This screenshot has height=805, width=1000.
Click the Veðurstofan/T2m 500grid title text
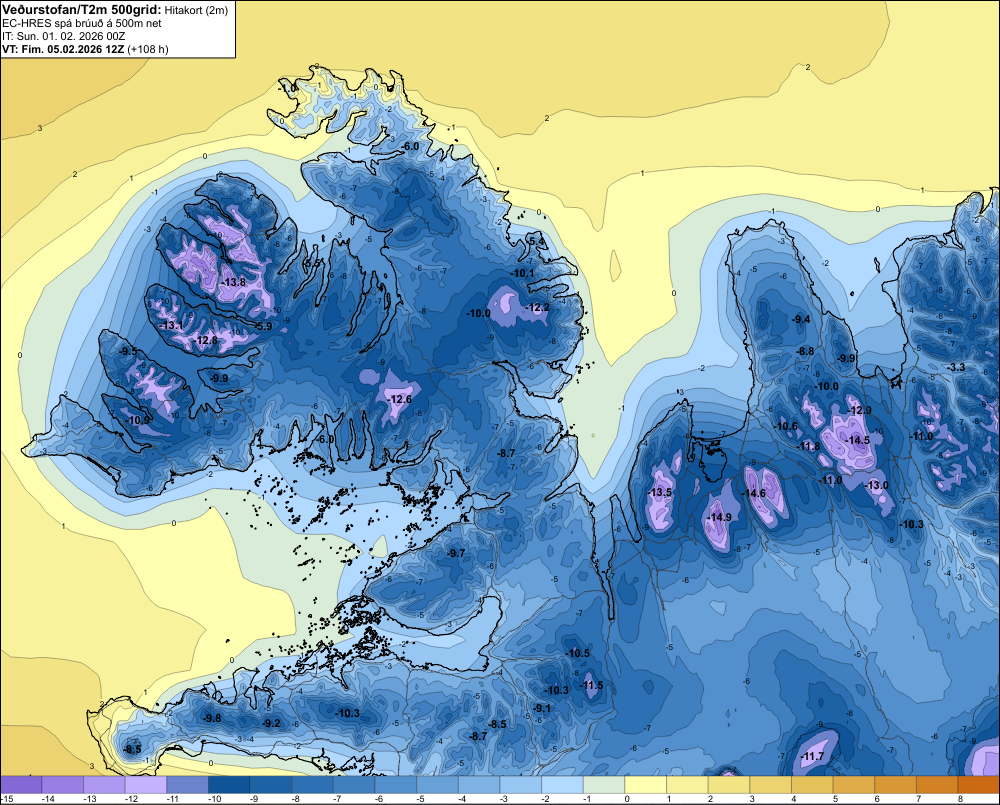[x=81, y=9]
